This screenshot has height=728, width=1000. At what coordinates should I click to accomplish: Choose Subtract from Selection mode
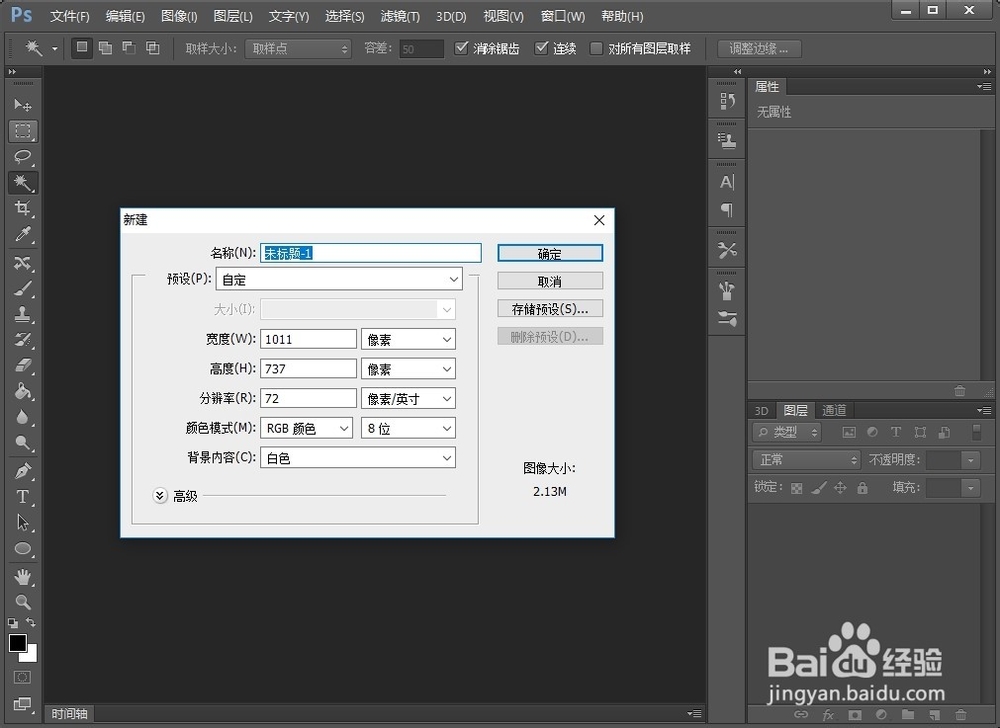click(x=129, y=48)
